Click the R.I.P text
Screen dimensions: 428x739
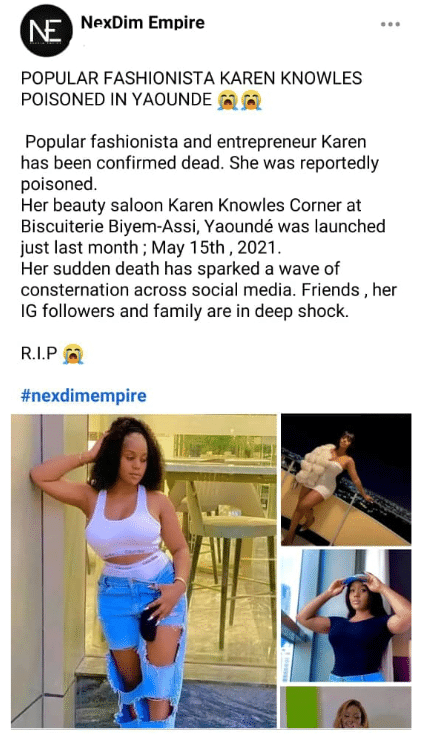39,353
